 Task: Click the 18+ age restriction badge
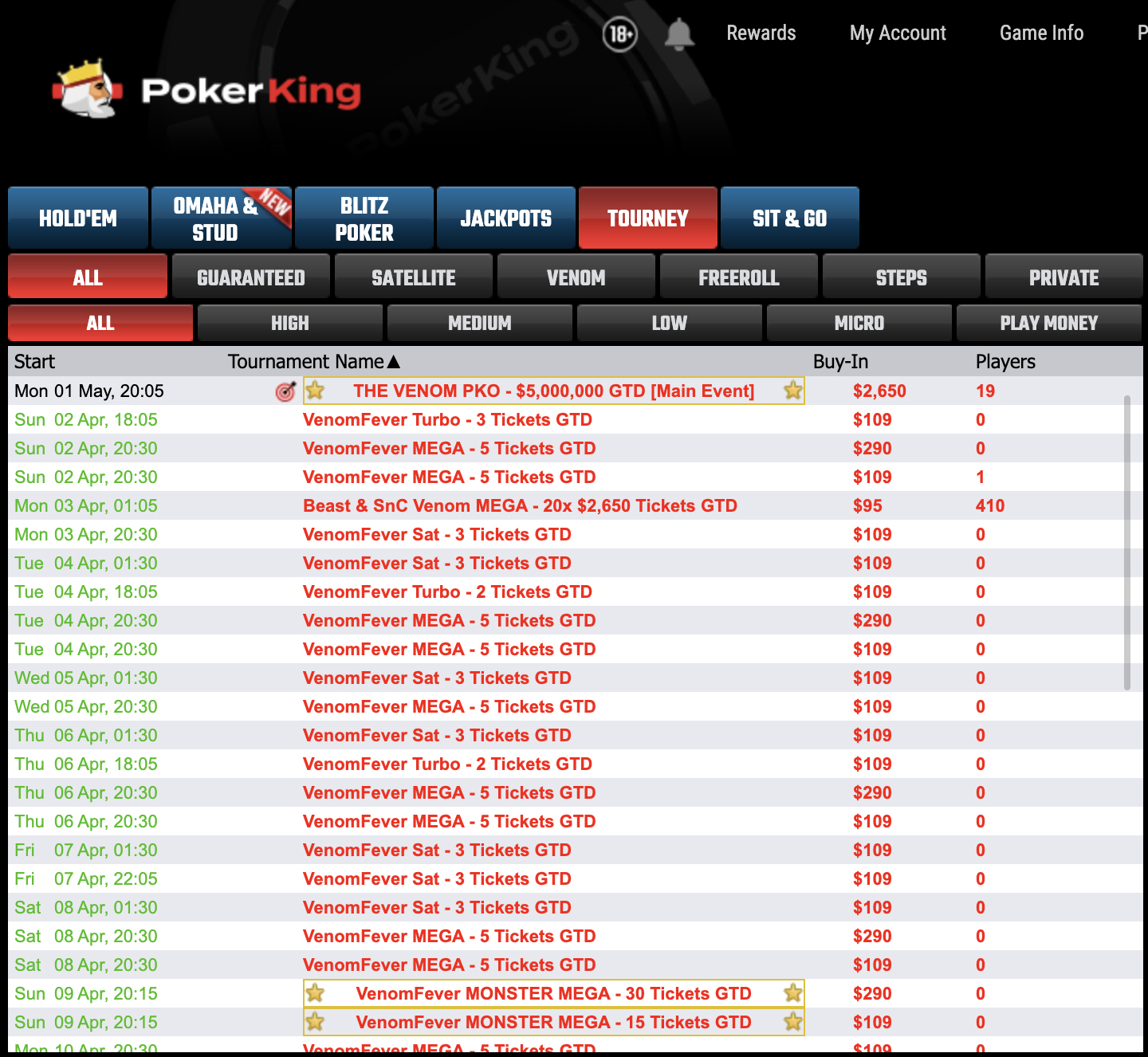pyautogui.click(x=619, y=34)
